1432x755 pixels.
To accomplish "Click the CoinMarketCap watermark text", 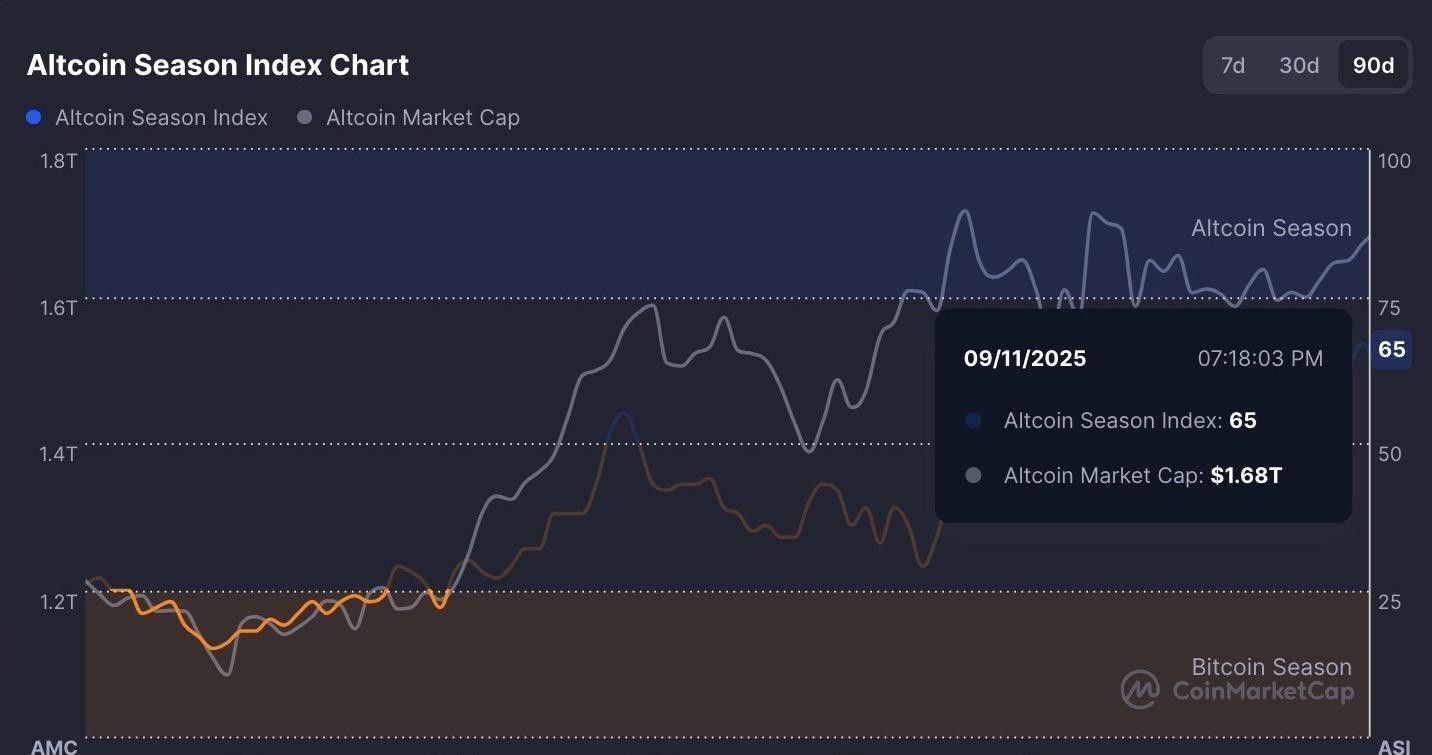I will 1262,691.
